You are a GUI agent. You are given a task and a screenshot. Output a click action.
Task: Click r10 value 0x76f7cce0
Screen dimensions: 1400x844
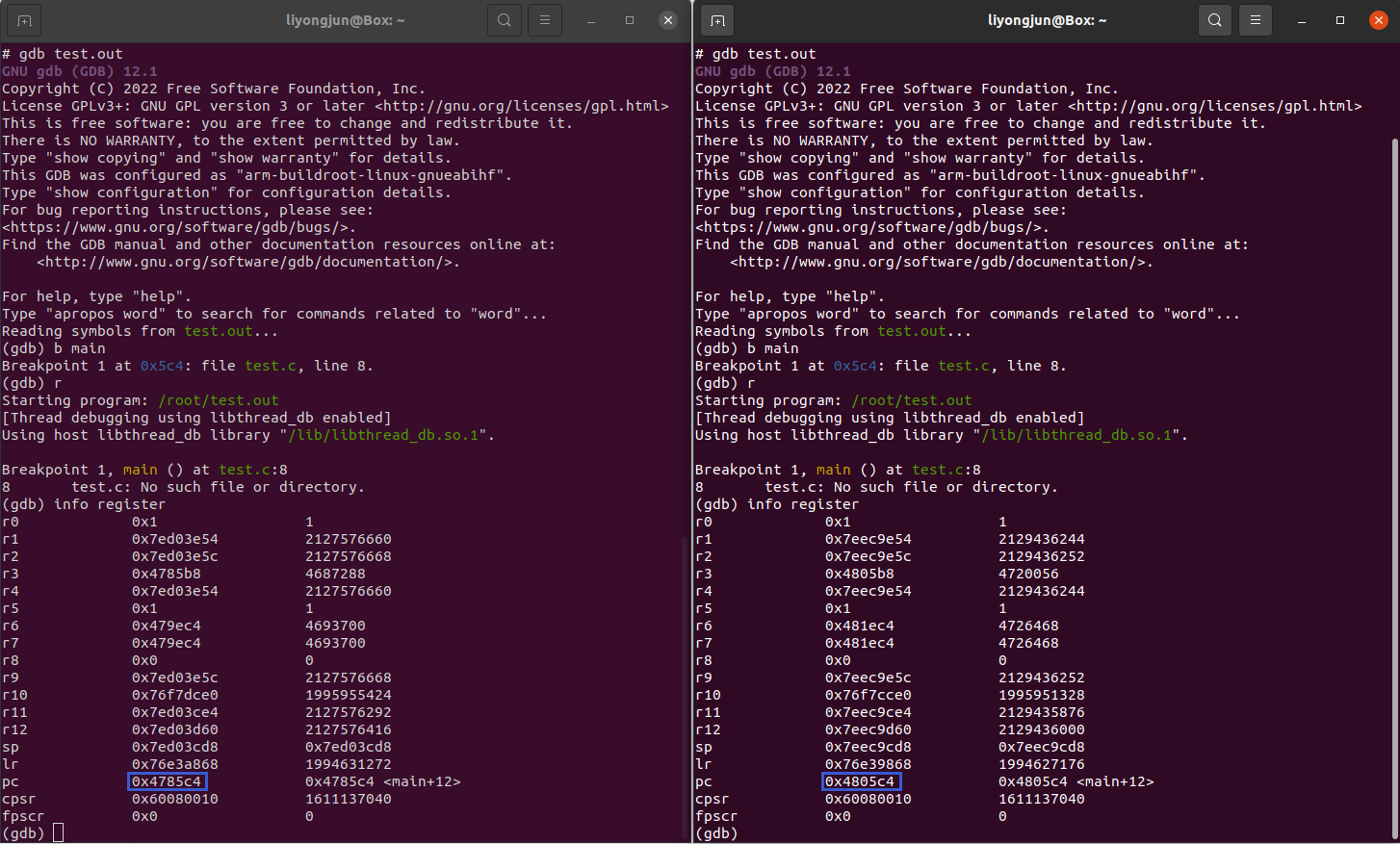click(x=869, y=695)
